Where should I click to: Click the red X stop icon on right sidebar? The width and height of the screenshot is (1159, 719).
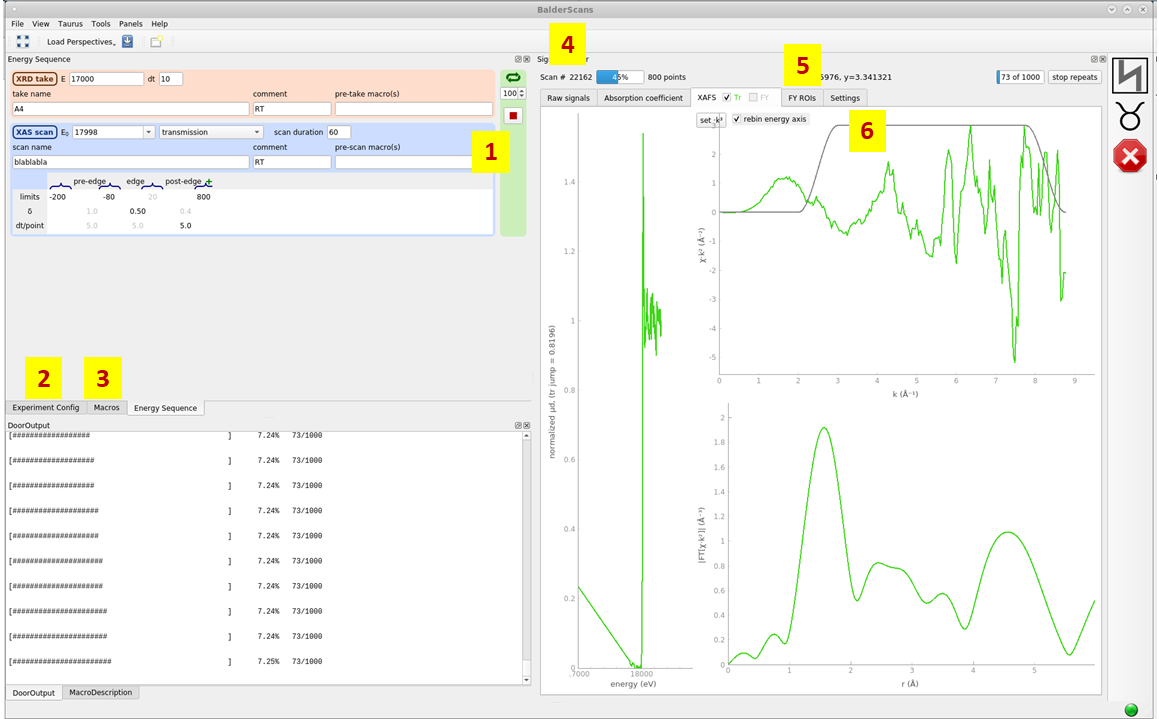(1128, 155)
